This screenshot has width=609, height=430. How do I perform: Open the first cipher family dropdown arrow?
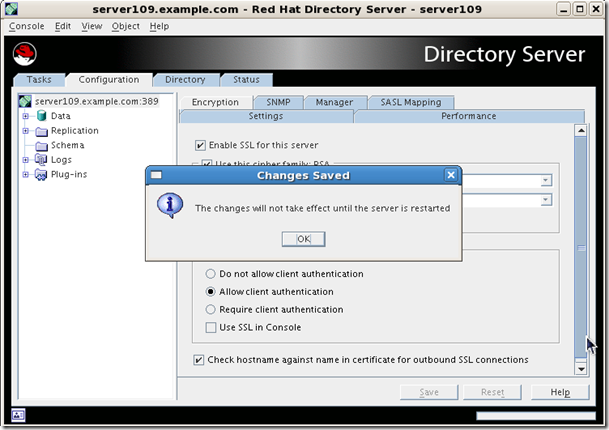[546, 180]
